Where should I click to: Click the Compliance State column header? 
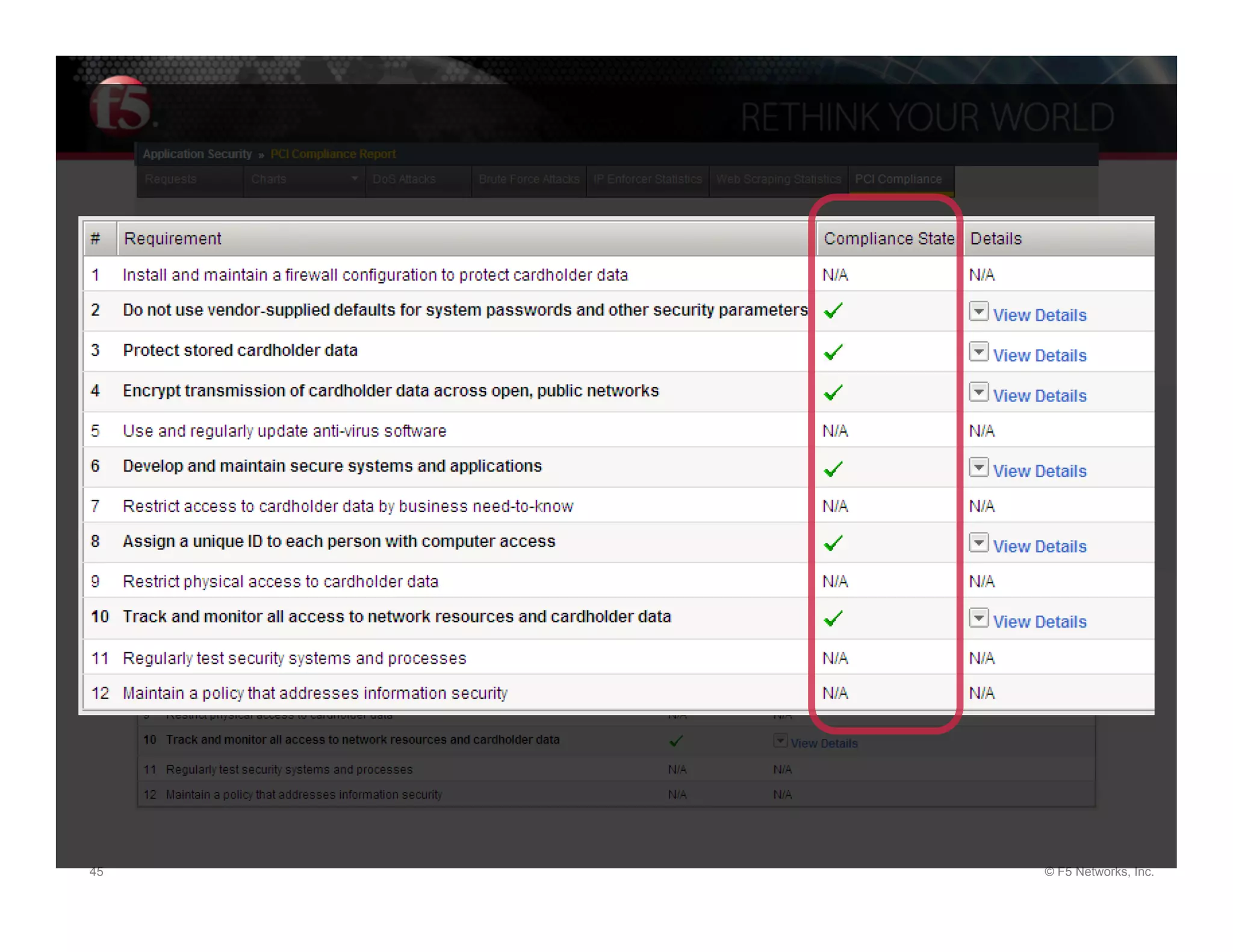pyautogui.click(x=888, y=239)
